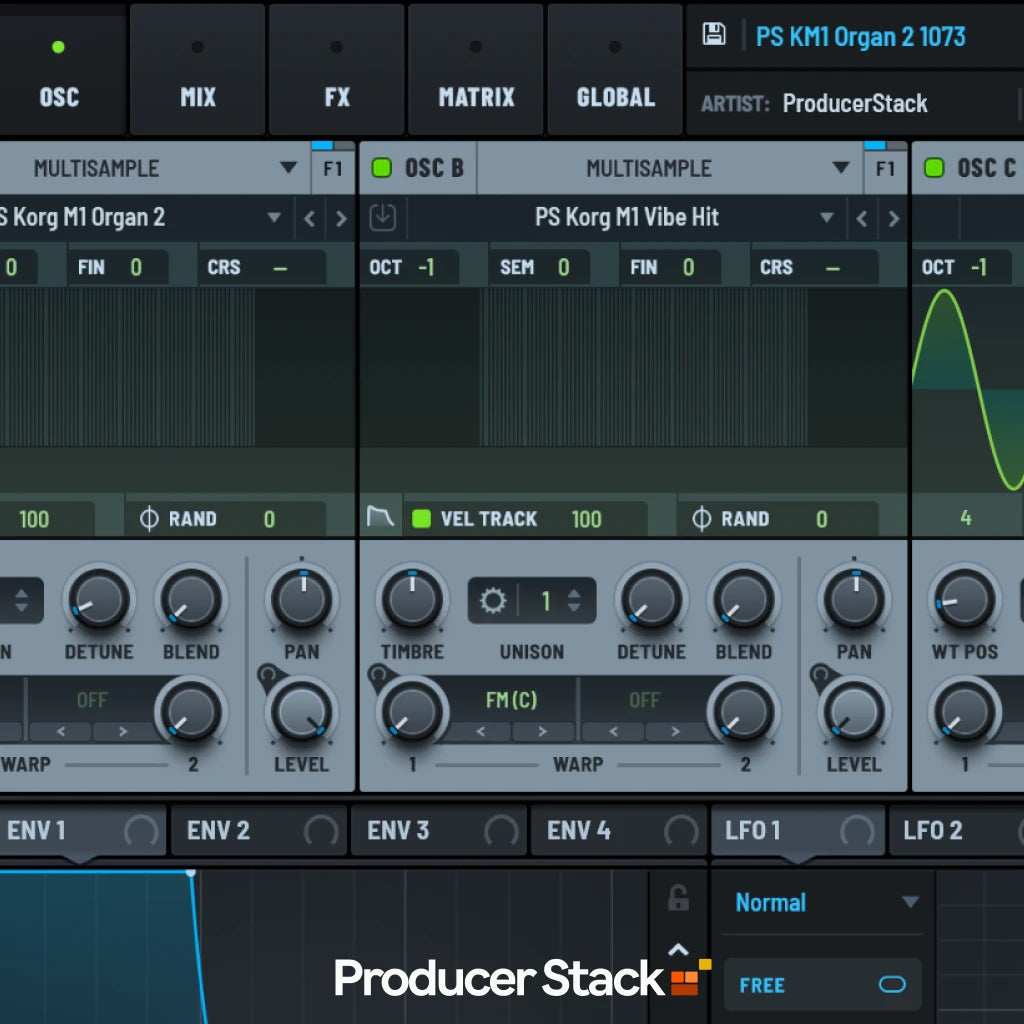Viewport: 1024px width, 1024px height.
Task: Select previous sample for Korg M1 Organ 2
Action: [310, 218]
